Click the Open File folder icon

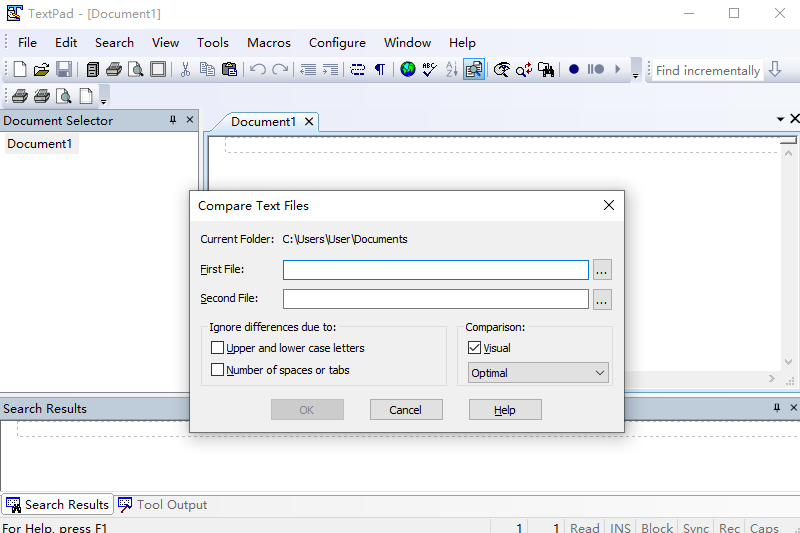pyautogui.click(x=41, y=70)
